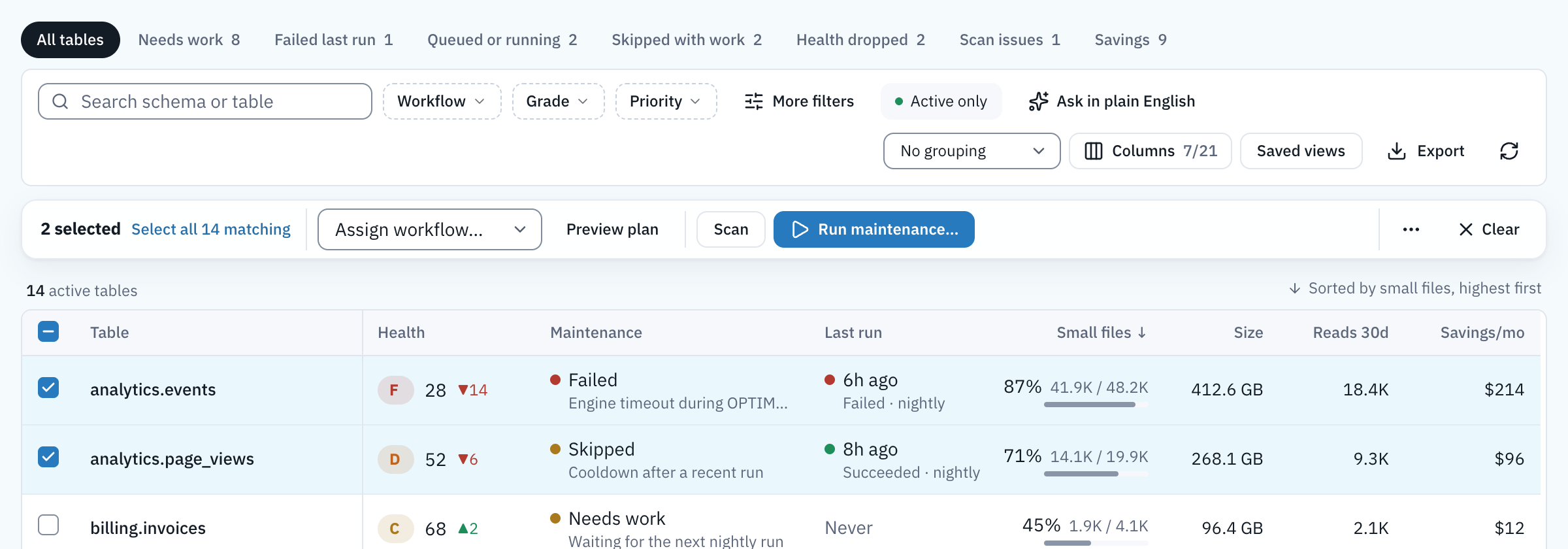Image resolution: width=1568 pixels, height=549 pixels.
Task: Export the table list
Action: tap(1426, 151)
